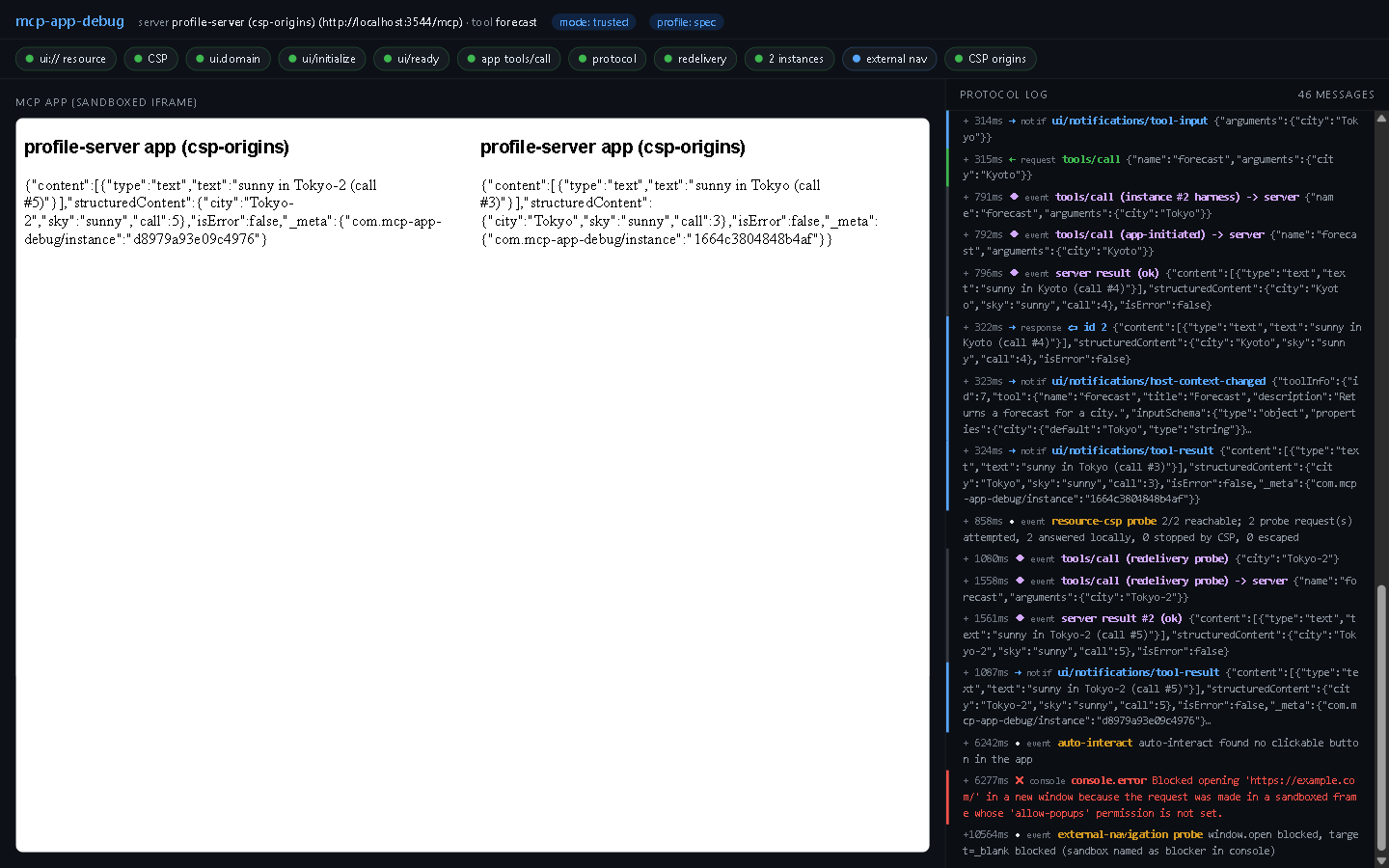Click the protocol log scrollbar up arrow
The width and height of the screenshot is (1389, 868).
click(x=1381, y=117)
